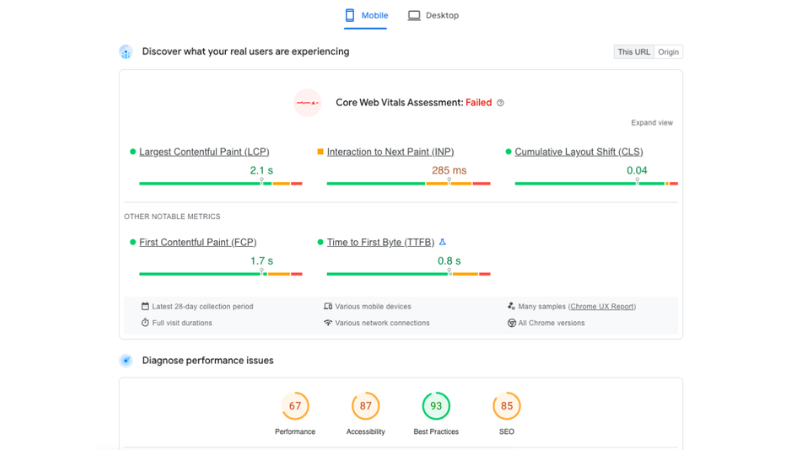Click the calendar icon for collection period
This screenshot has width=800, height=450.
(x=145, y=307)
